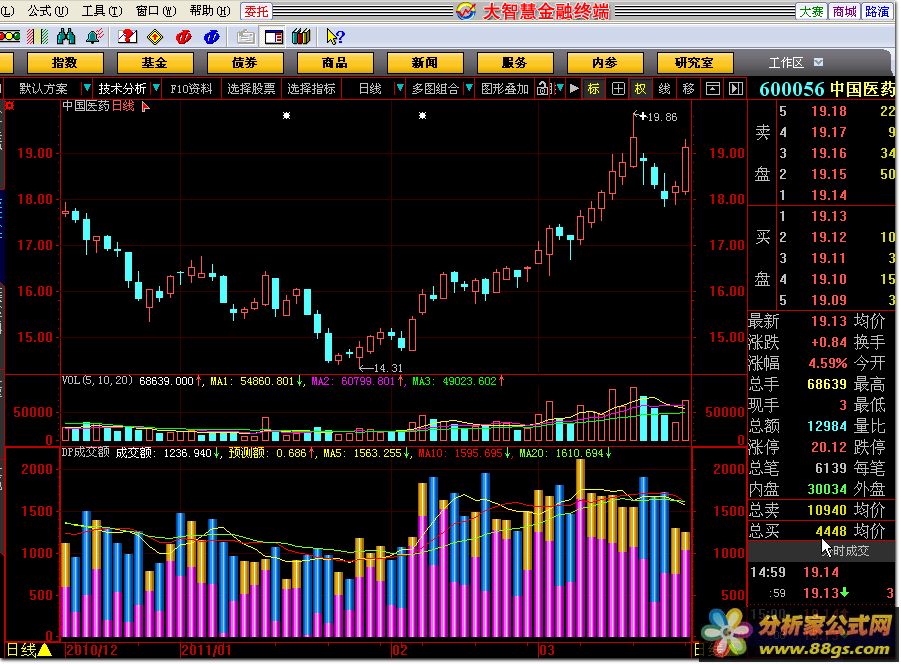Image resolution: width=901 pixels, height=664 pixels.
Task: Click the 默认方案 scheme label
Action: (x=43, y=88)
